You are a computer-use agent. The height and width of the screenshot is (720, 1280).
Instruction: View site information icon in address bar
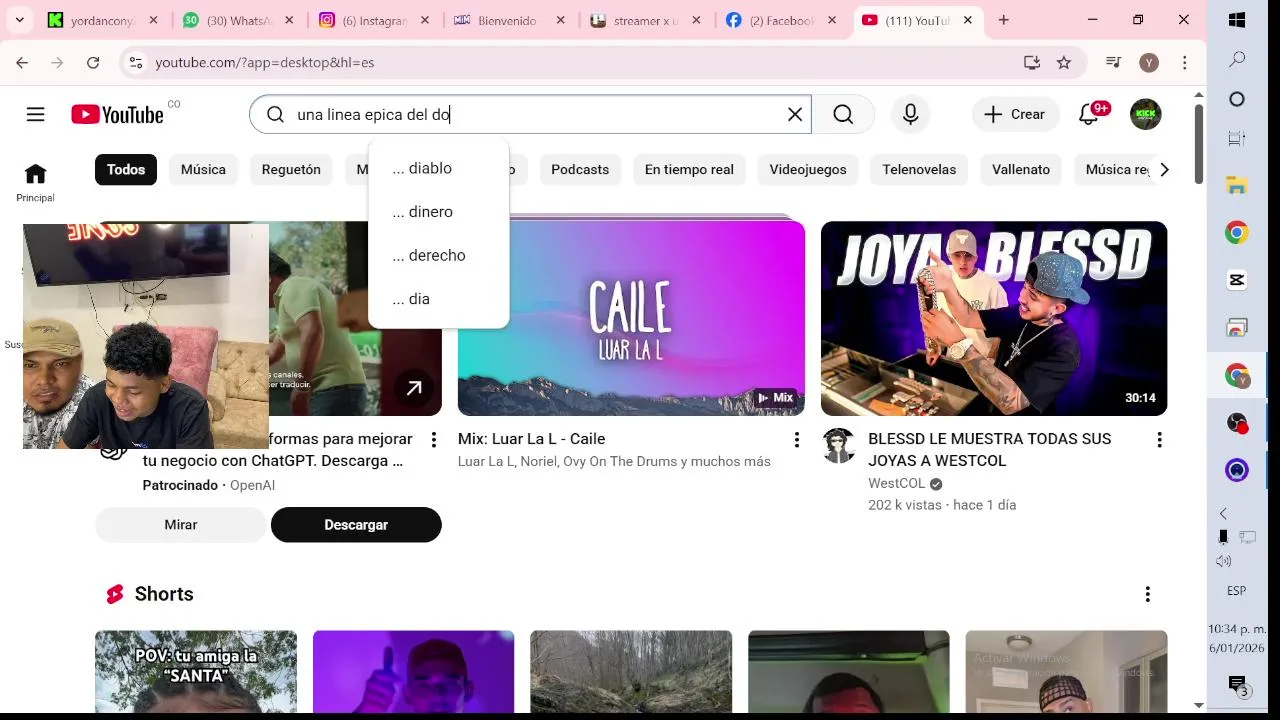tap(137, 62)
